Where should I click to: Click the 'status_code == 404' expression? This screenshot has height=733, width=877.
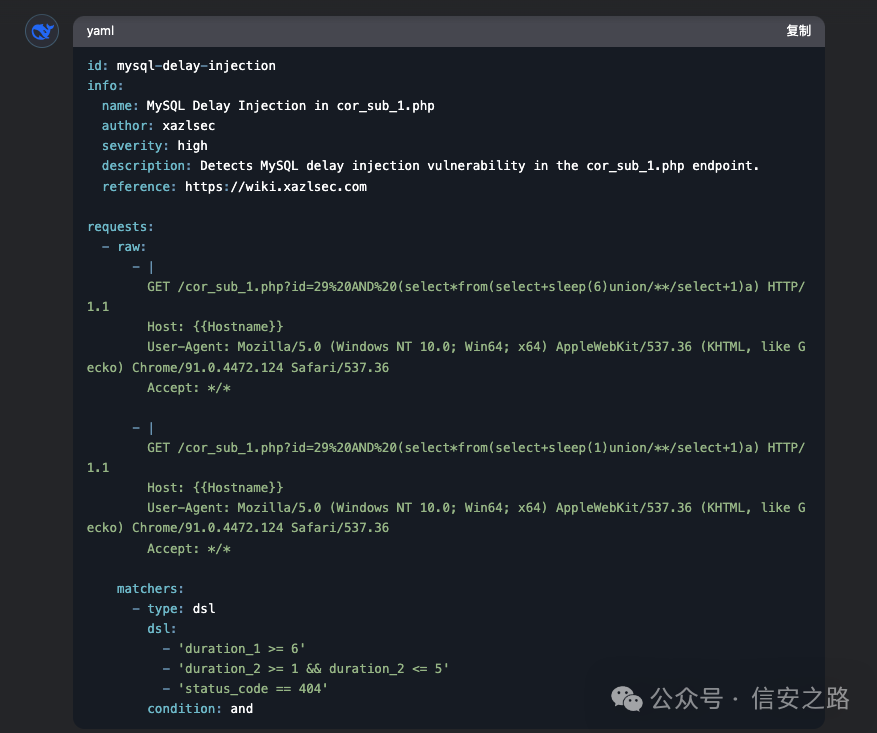coord(253,689)
